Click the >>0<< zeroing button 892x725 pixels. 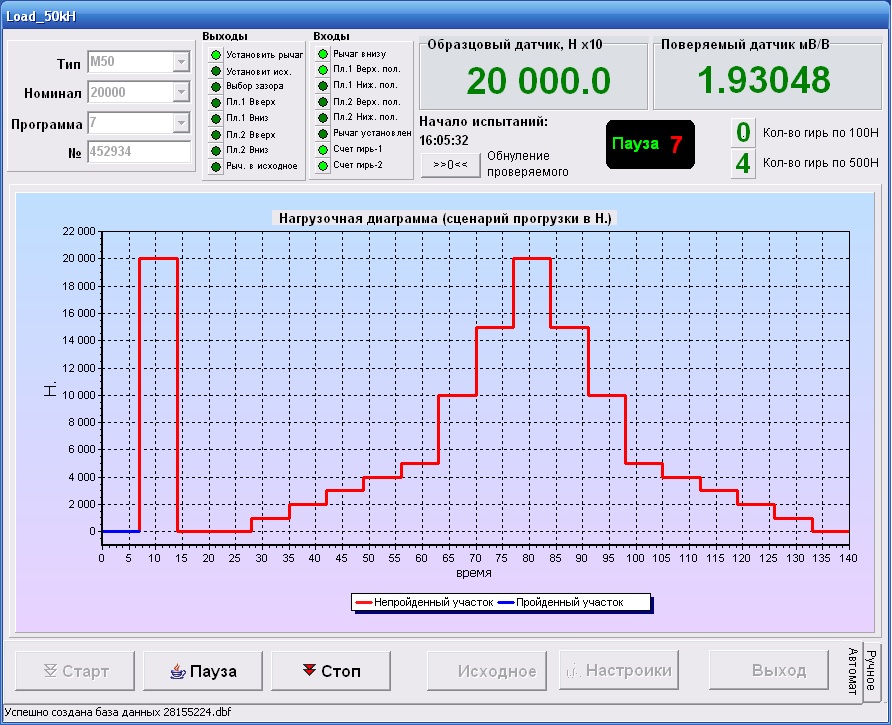[x=450, y=164]
